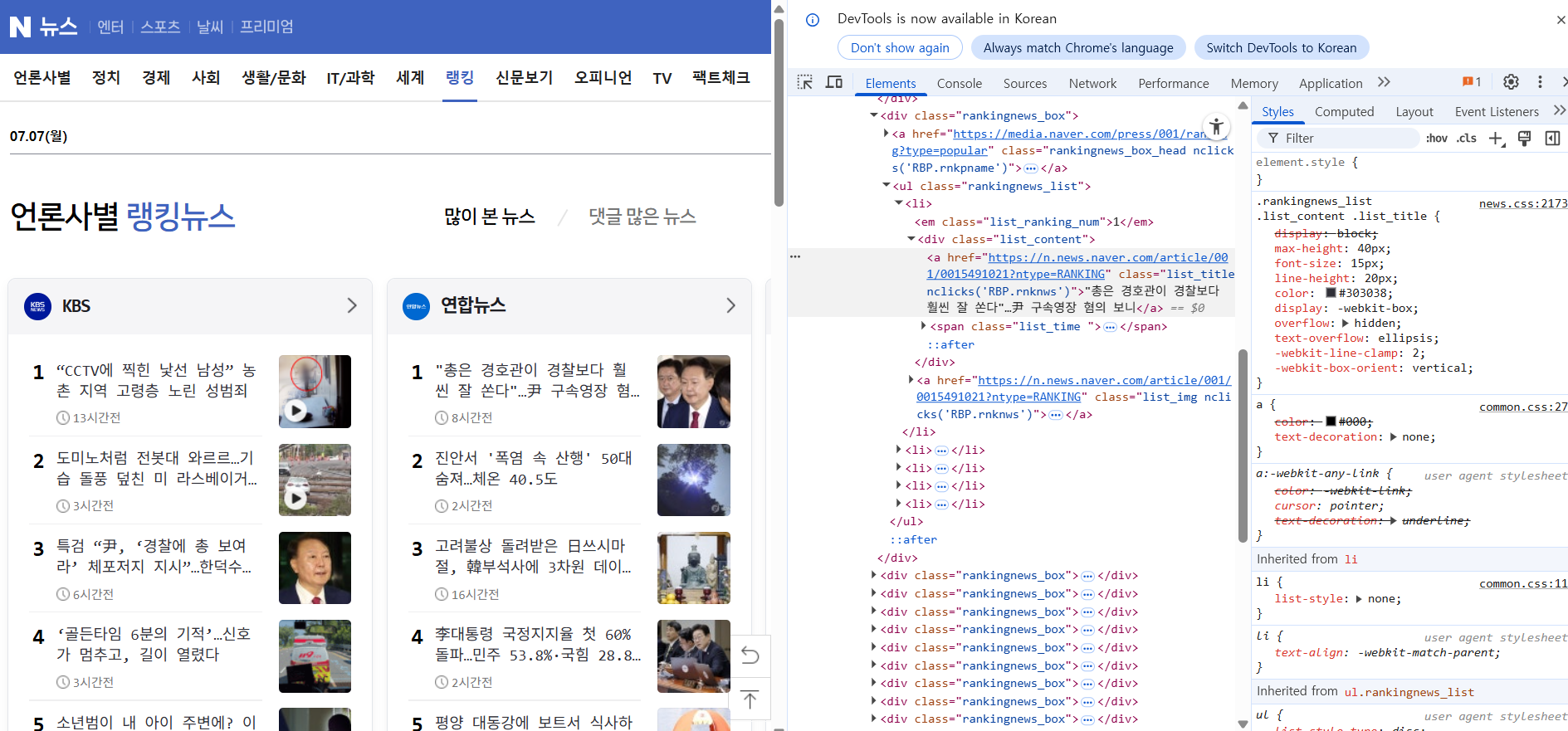
Task: Open the Application tab
Action: tap(1331, 83)
